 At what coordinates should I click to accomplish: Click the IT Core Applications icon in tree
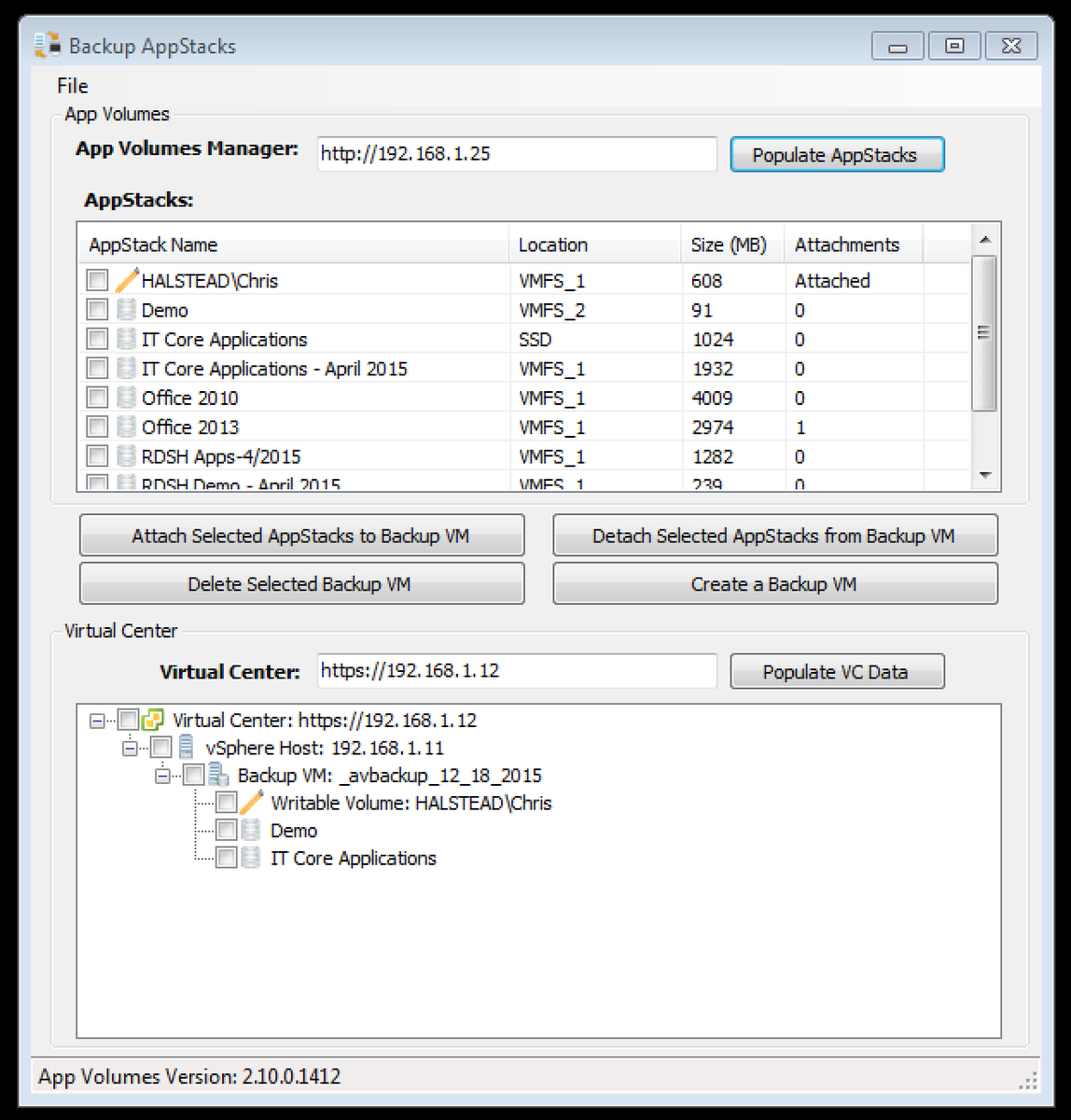coord(250,857)
